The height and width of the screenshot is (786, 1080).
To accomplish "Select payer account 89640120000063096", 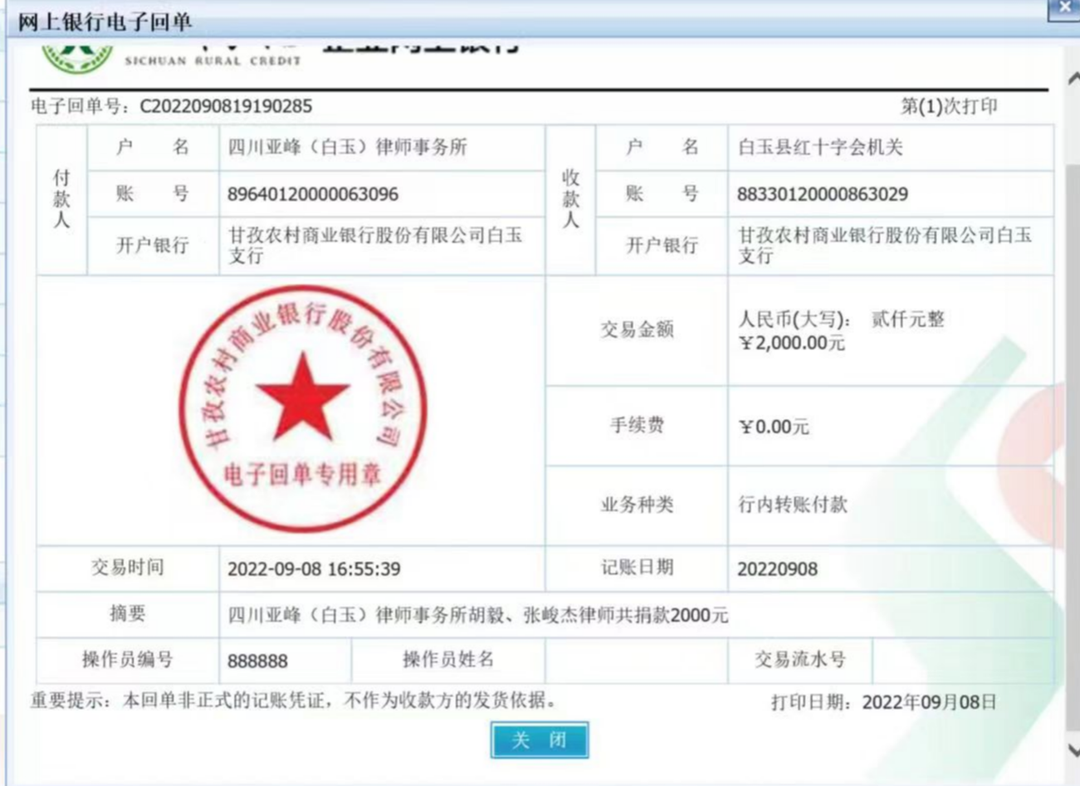I will pos(313,194).
